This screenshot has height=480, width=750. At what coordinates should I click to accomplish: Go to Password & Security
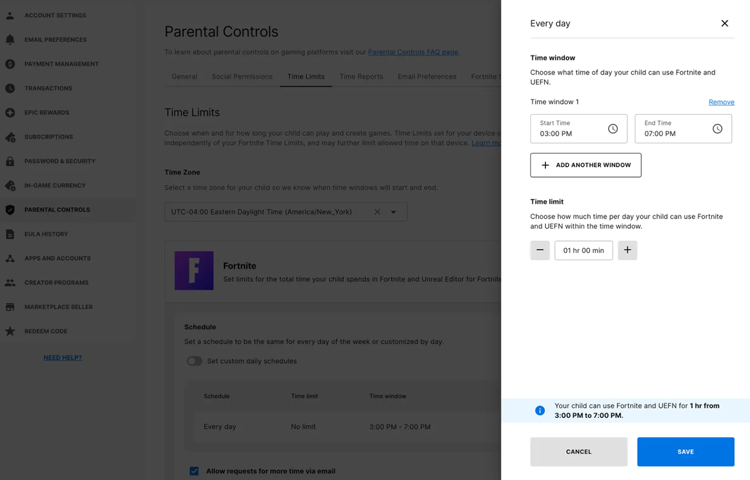(59, 161)
